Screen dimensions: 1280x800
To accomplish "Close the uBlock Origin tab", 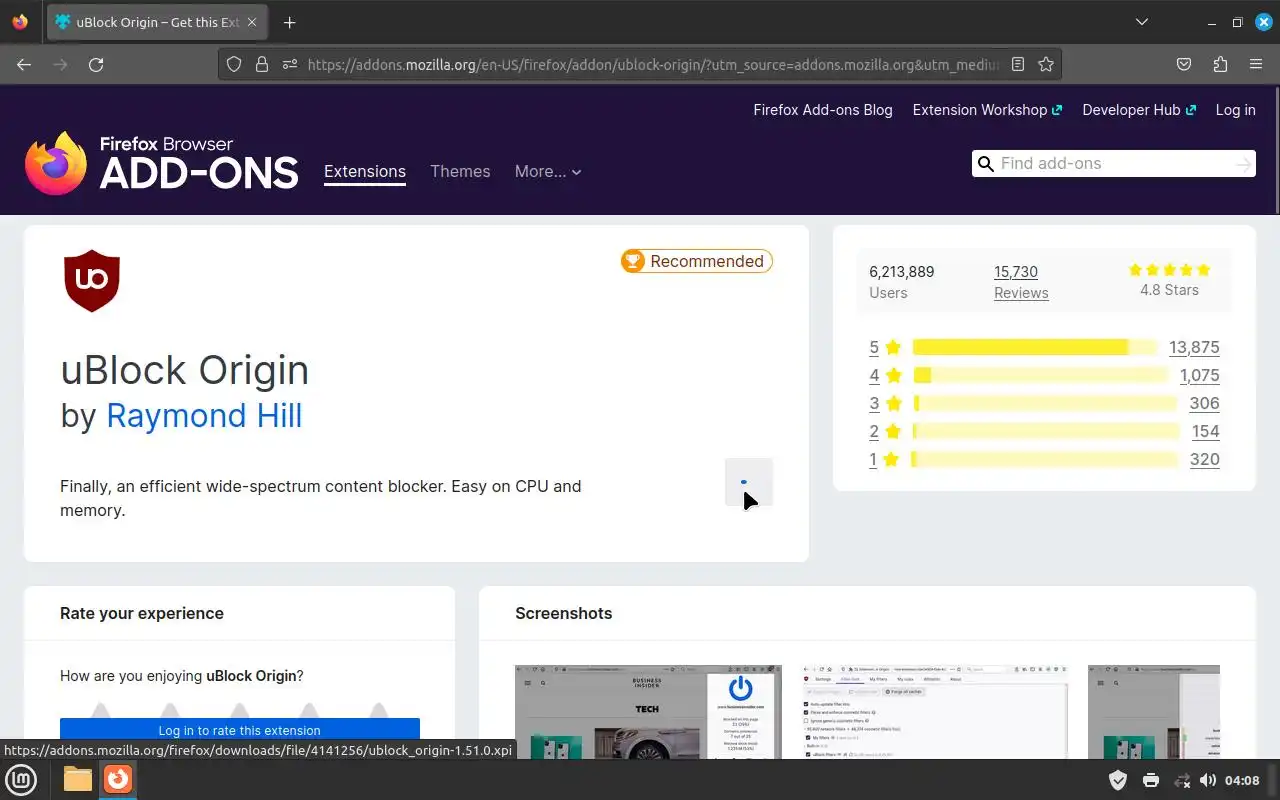I will [251, 22].
